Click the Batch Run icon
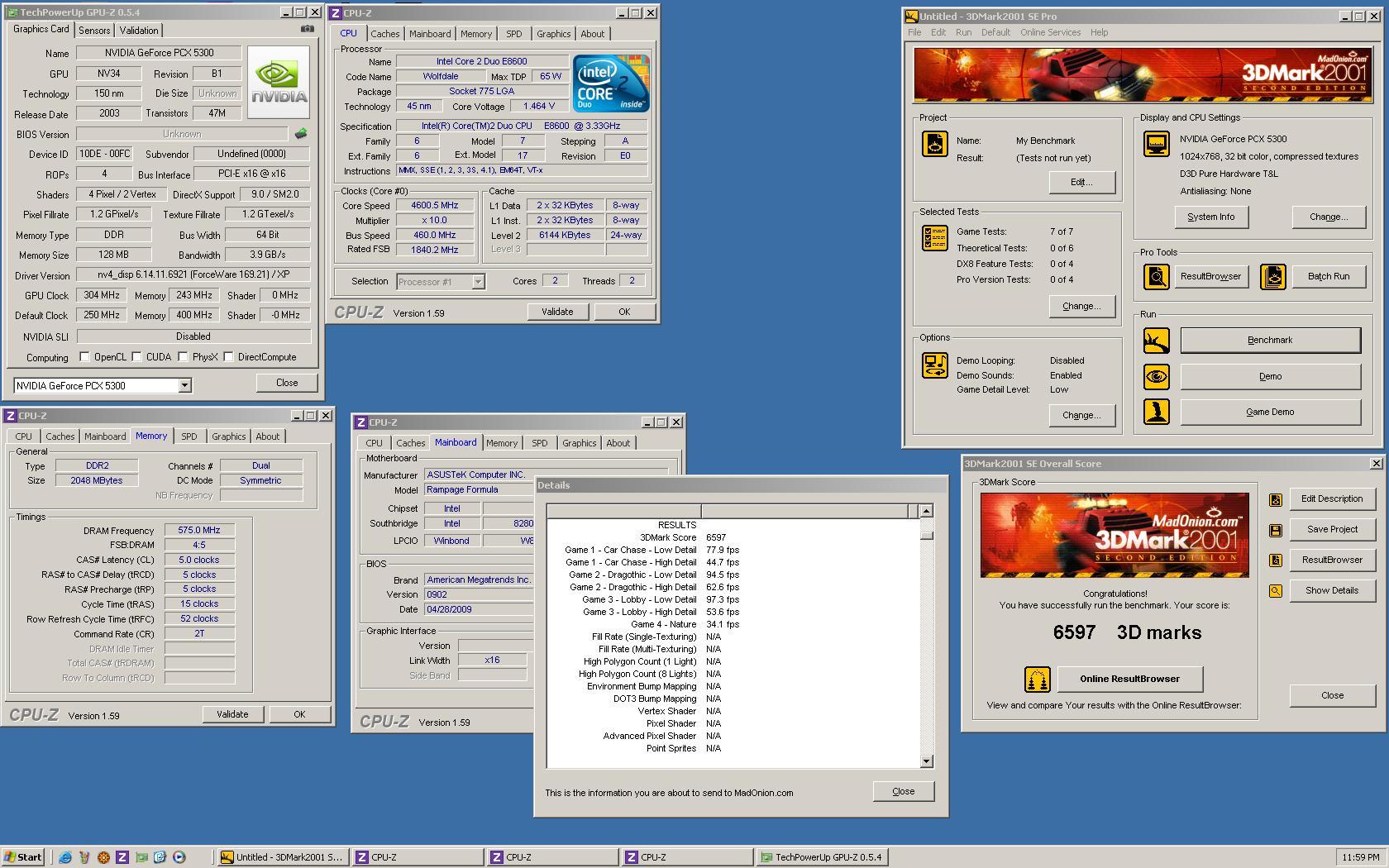 coord(1273,276)
